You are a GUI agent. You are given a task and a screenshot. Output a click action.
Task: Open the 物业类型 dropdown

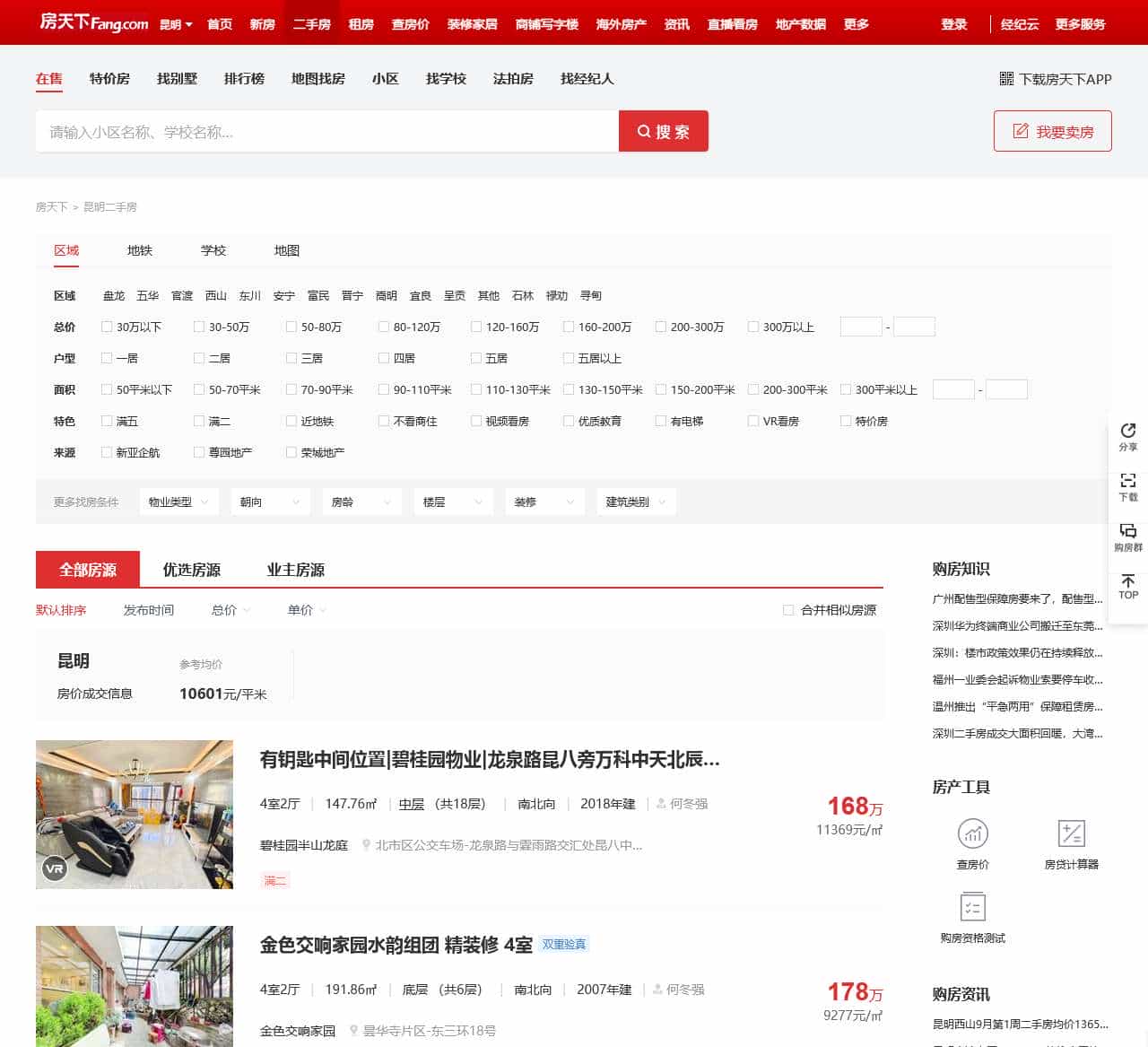[x=178, y=502]
